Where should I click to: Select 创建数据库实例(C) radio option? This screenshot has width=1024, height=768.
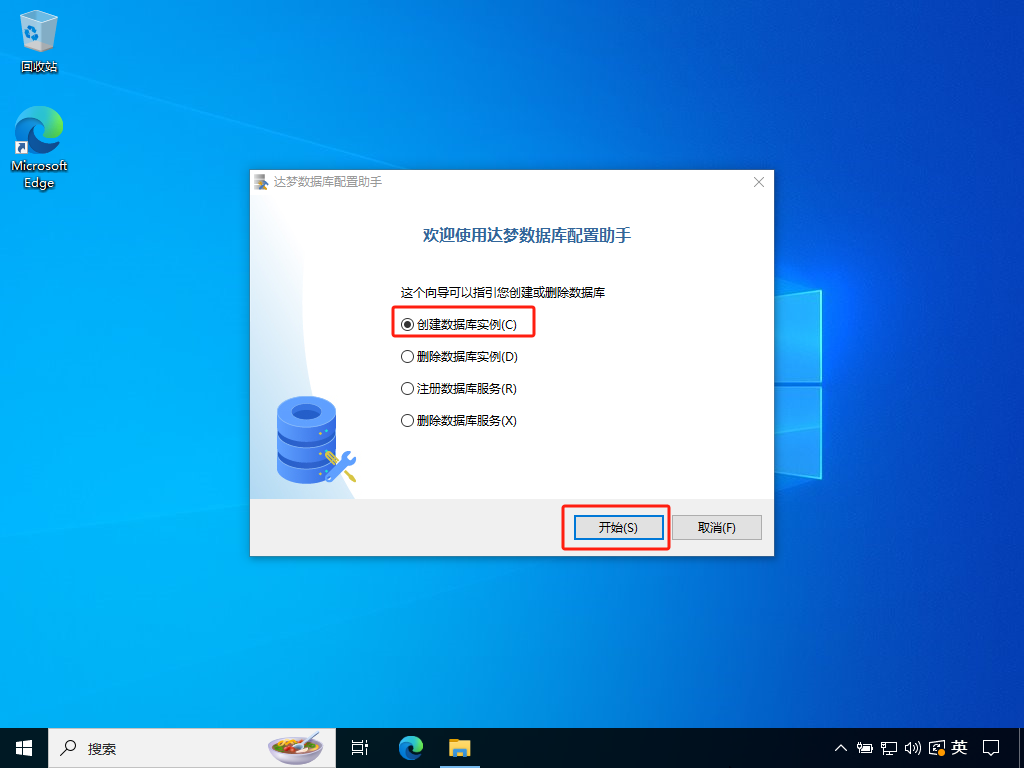(x=458, y=325)
